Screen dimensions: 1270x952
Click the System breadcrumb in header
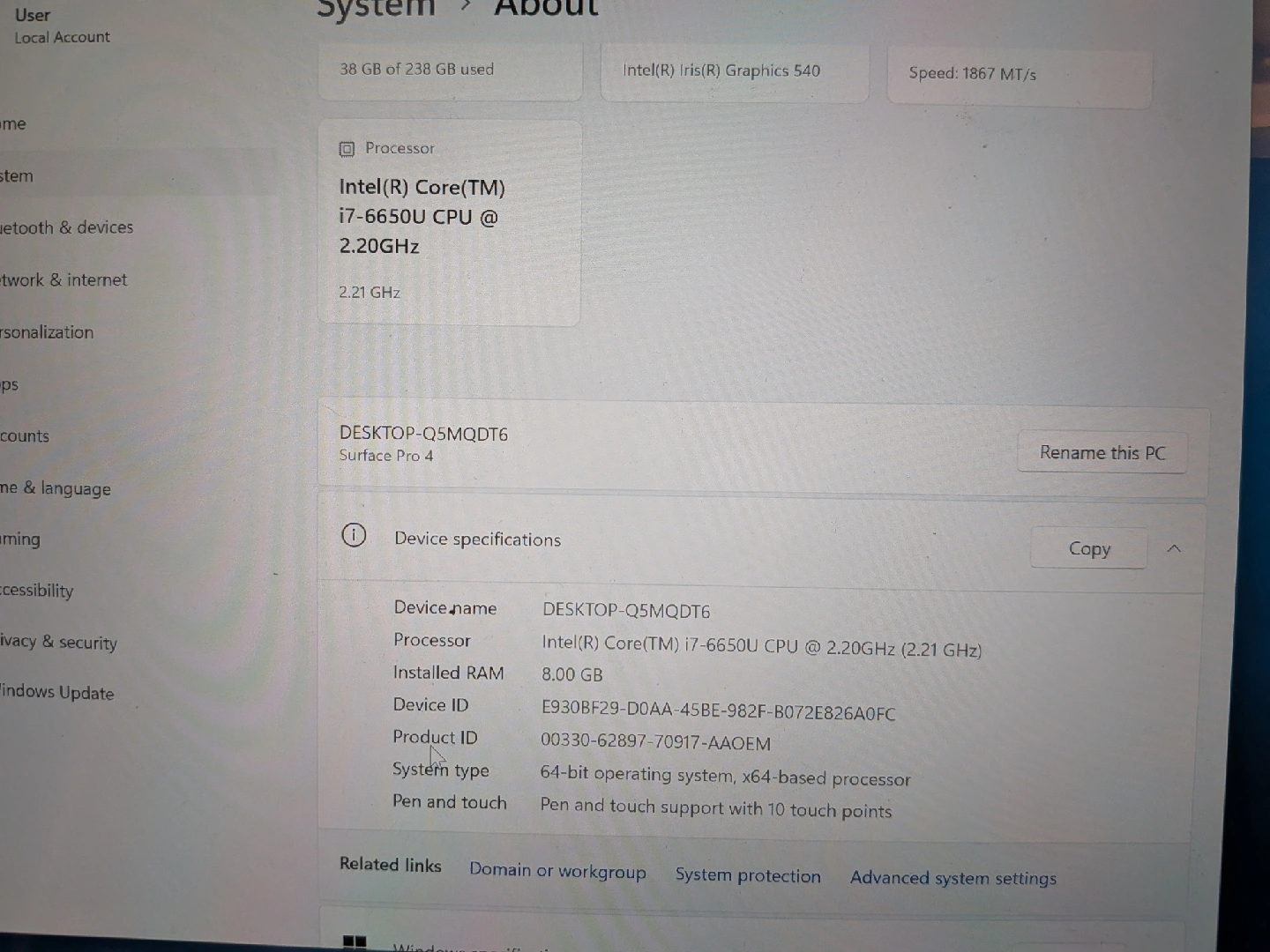coord(377,9)
